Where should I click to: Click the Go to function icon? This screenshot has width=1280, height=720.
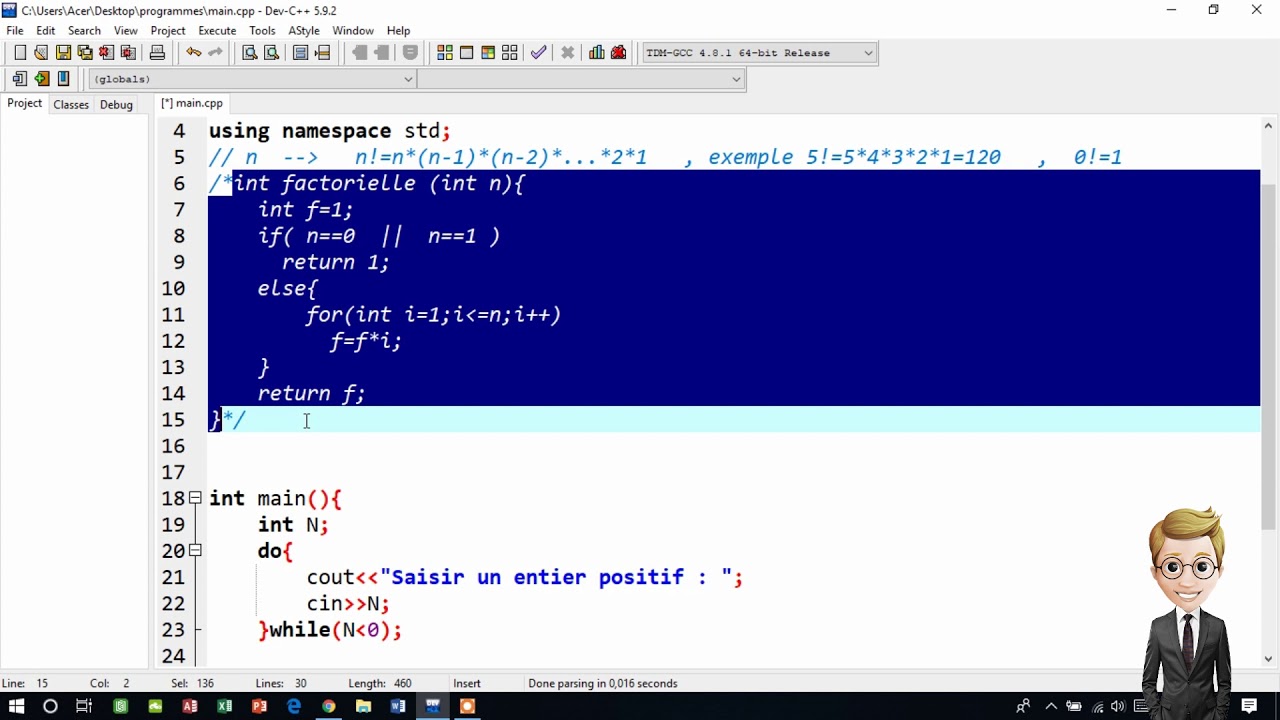pos(300,53)
